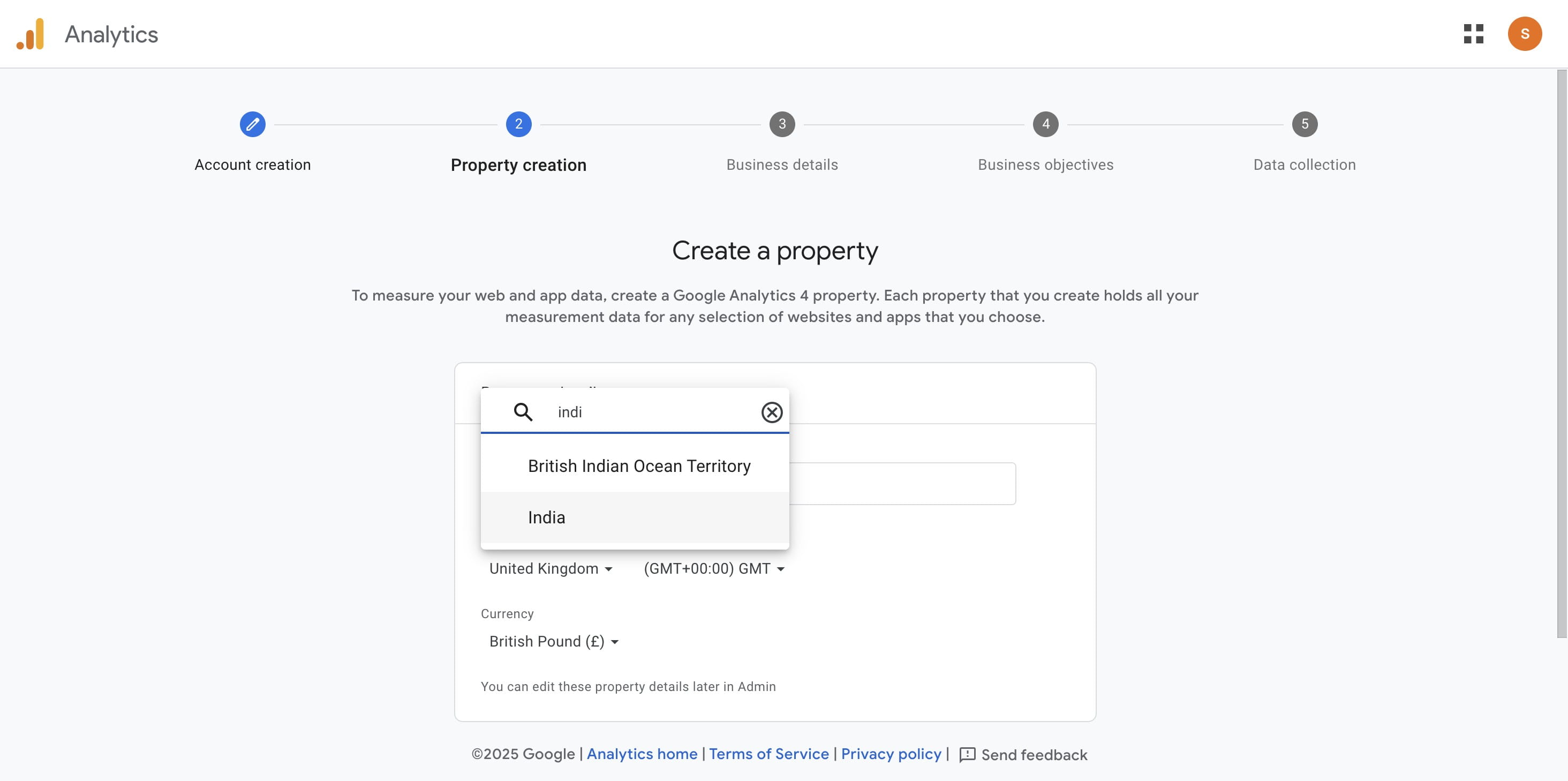
Task: Click the search magnifier icon
Action: pyautogui.click(x=523, y=412)
